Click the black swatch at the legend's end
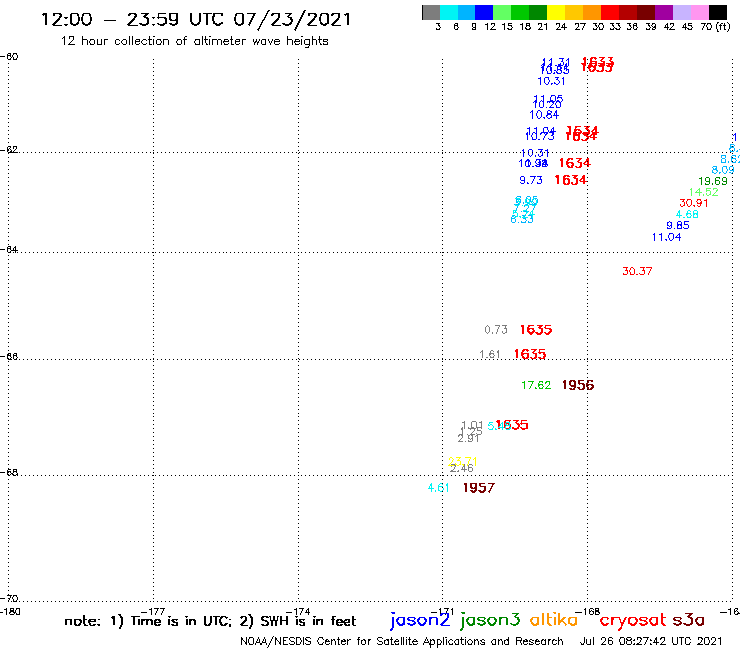Screen dimensions: 740x650 pos(718,12)
